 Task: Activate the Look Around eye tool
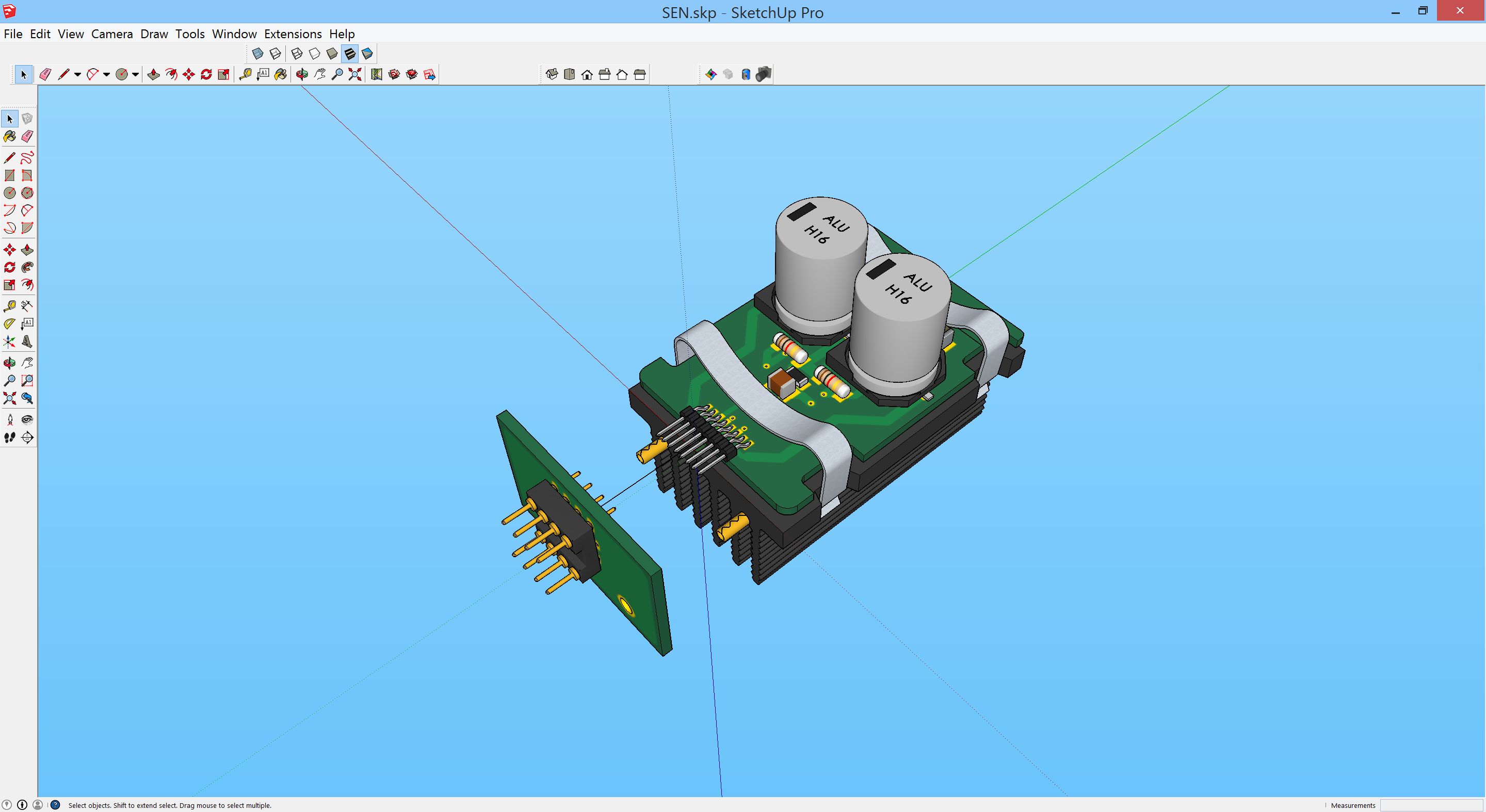(27, 420)
